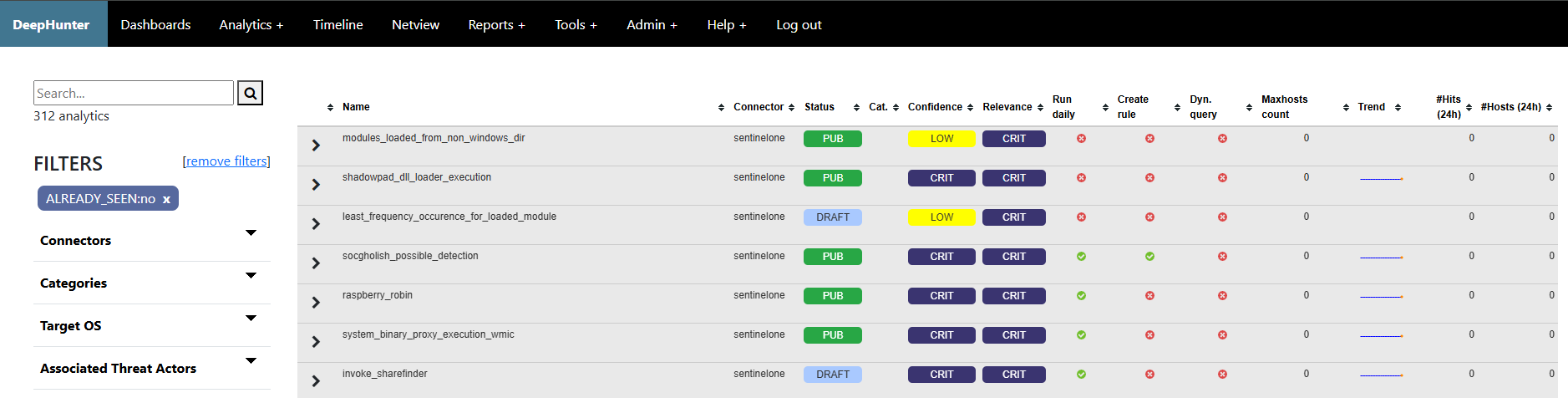Sort table by Name column
The image size is (1568, 398).
[x=356, y=107]
